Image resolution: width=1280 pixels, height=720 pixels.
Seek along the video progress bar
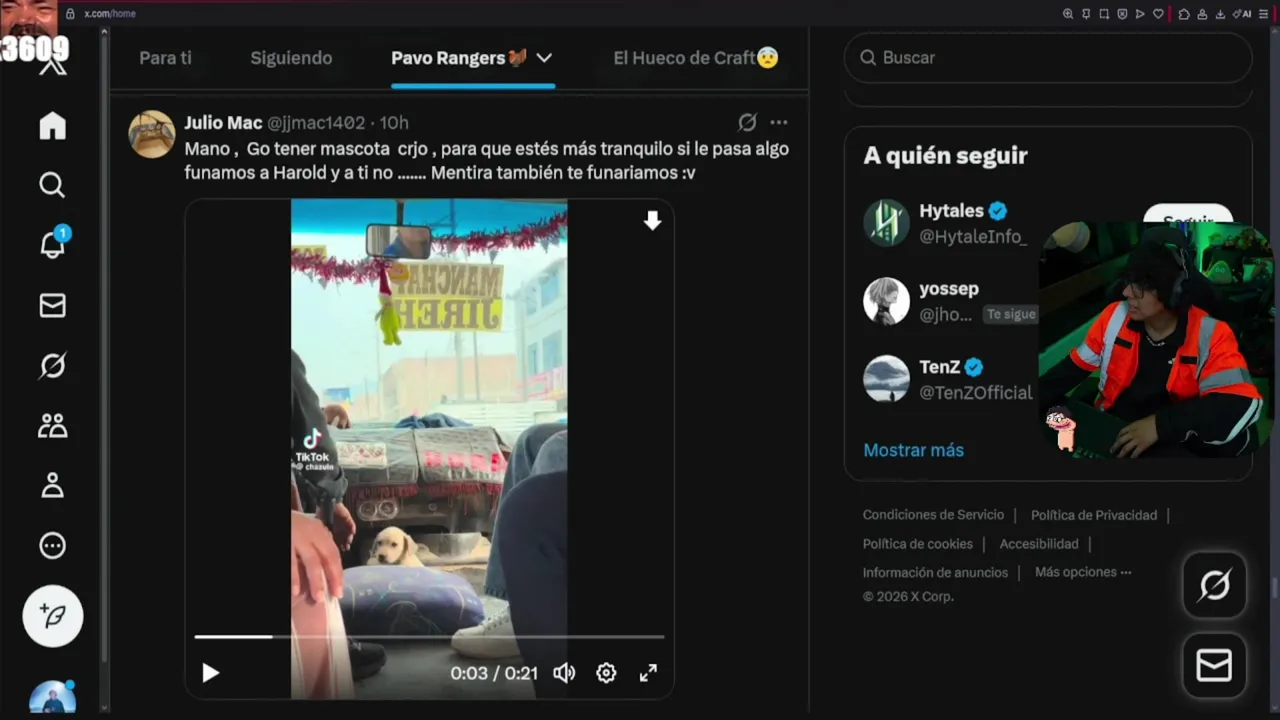(x=429, y=636)
